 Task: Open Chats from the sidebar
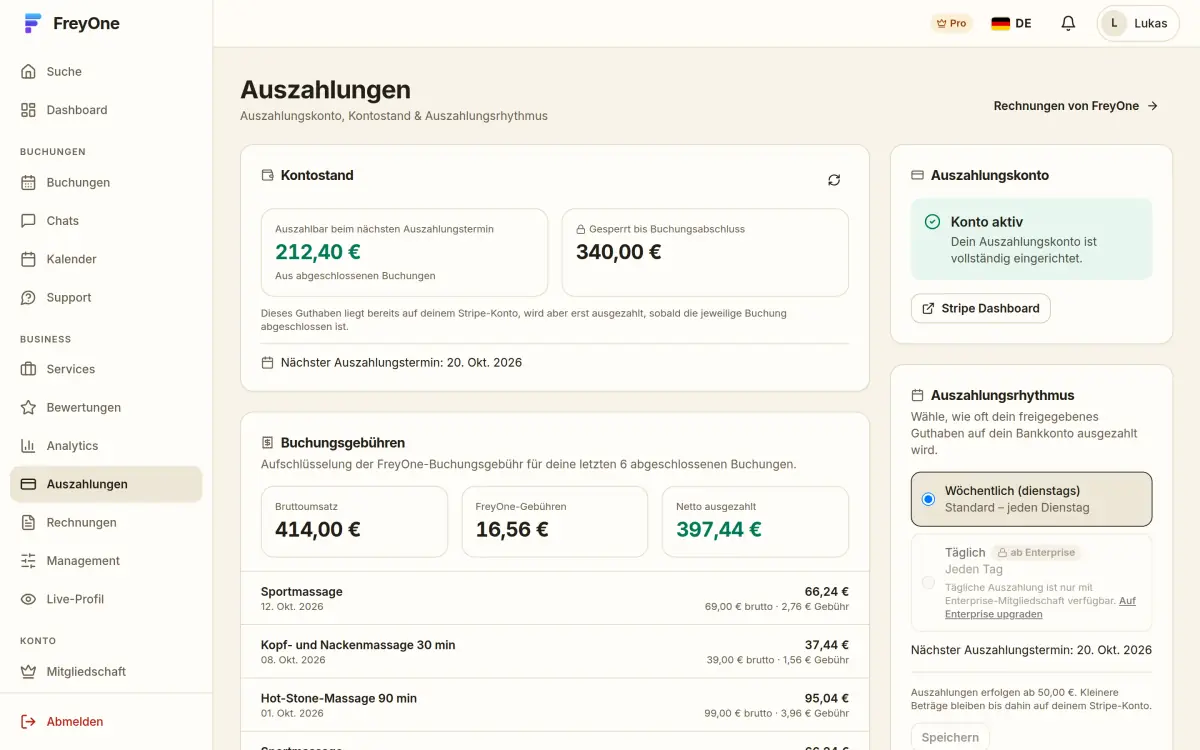pyautogui.click(x=106, y=221)
